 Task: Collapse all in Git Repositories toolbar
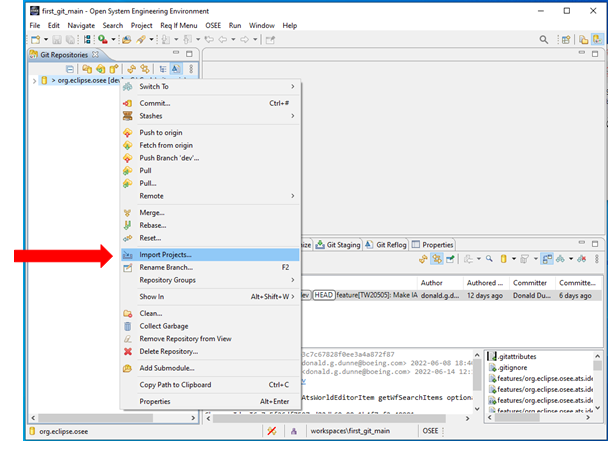coord(70,69)
